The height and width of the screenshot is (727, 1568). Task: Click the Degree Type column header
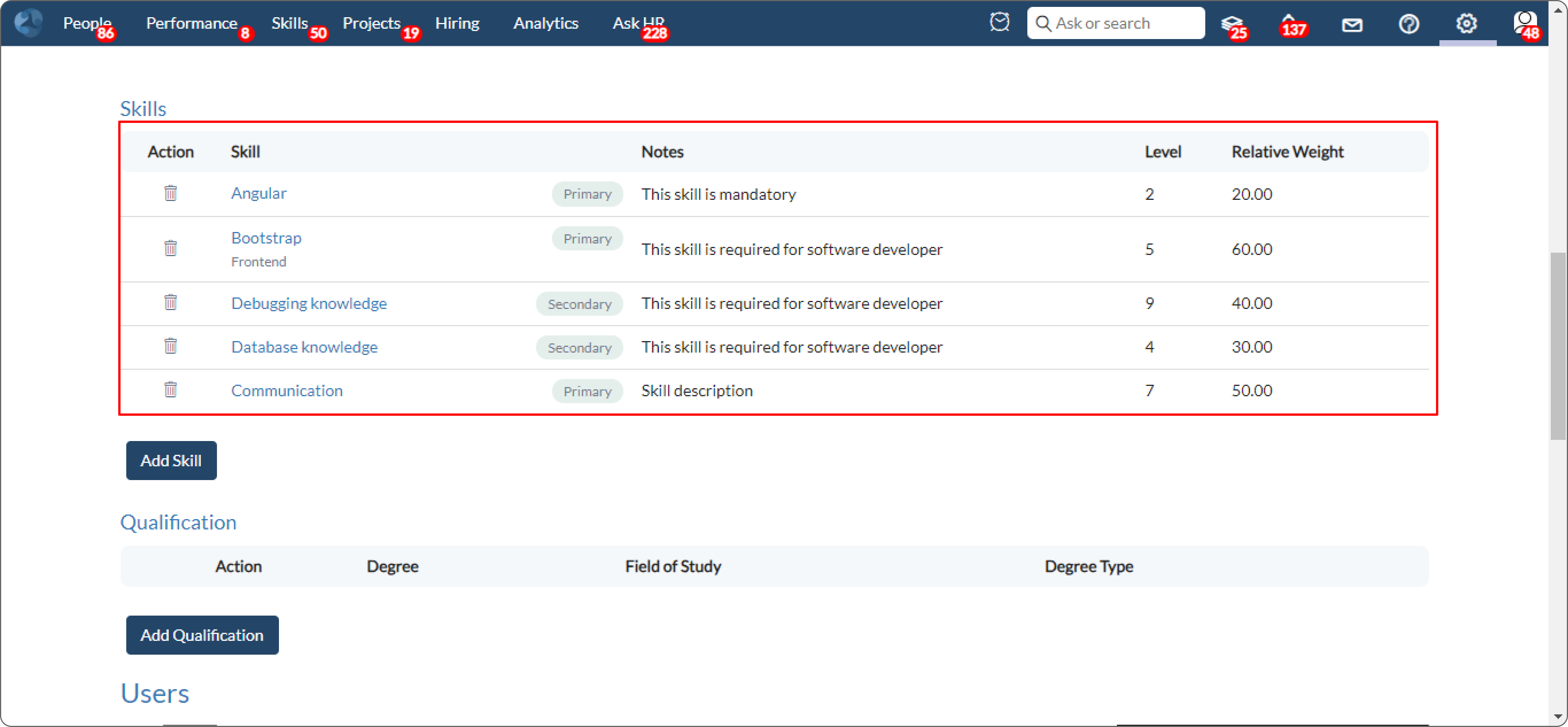[1088, 566]
